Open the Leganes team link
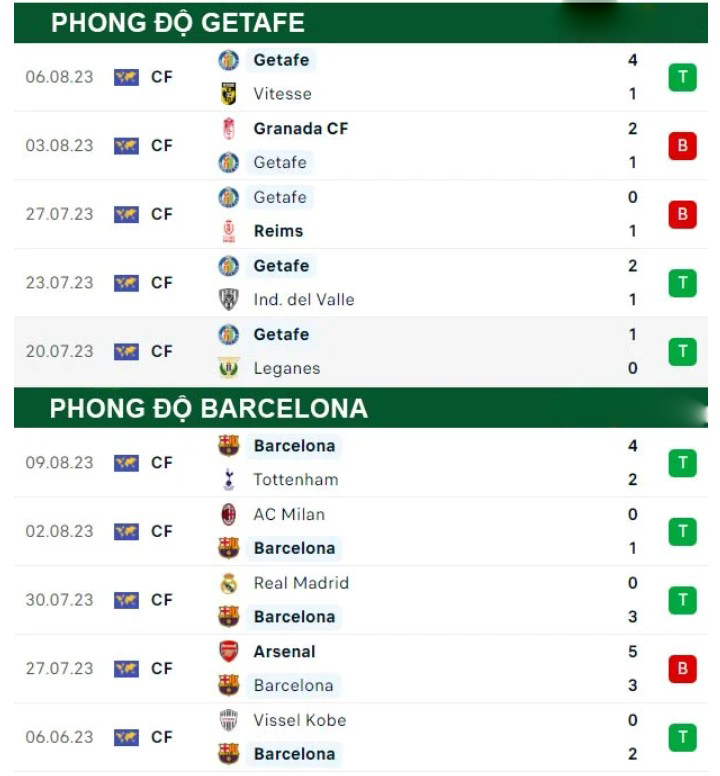The width and height of the screenshot is (720, 776). click(286, 368)
